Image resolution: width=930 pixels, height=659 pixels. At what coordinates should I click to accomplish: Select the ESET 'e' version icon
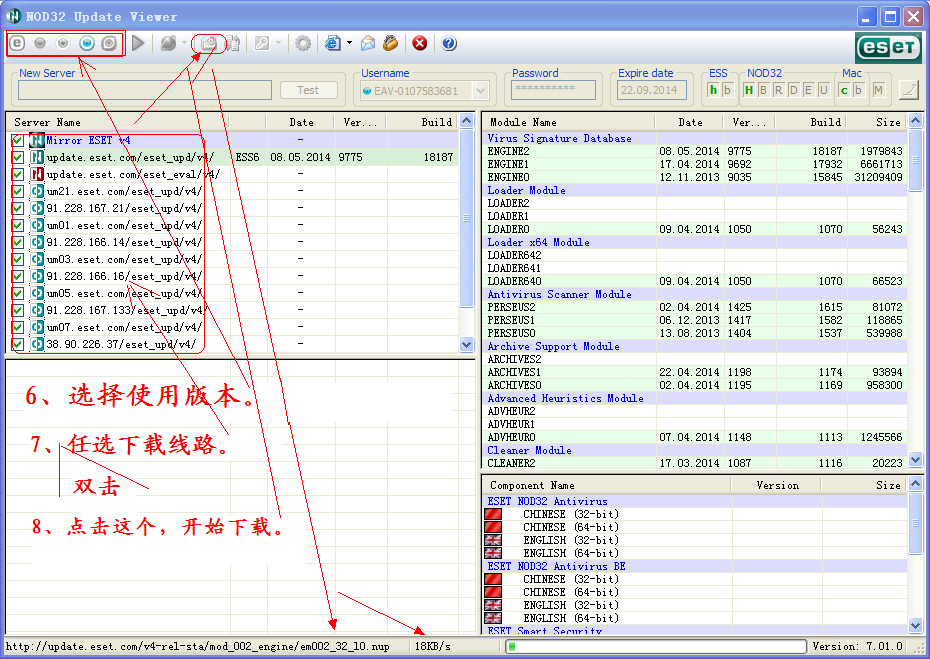(x=17, y=43)
